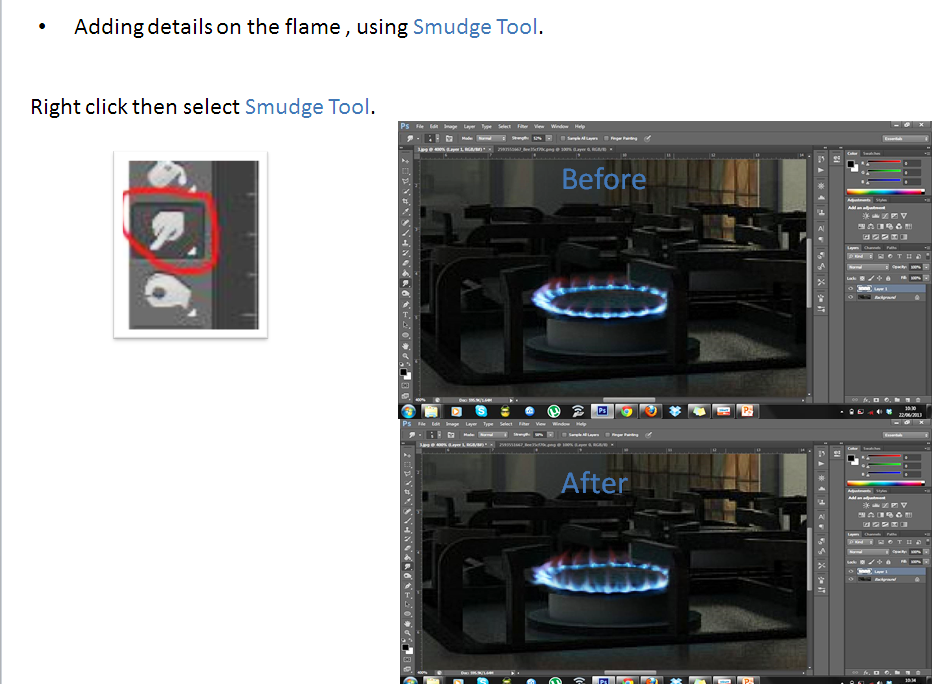Open the blend Mode dropdown in the options bar

491,137
